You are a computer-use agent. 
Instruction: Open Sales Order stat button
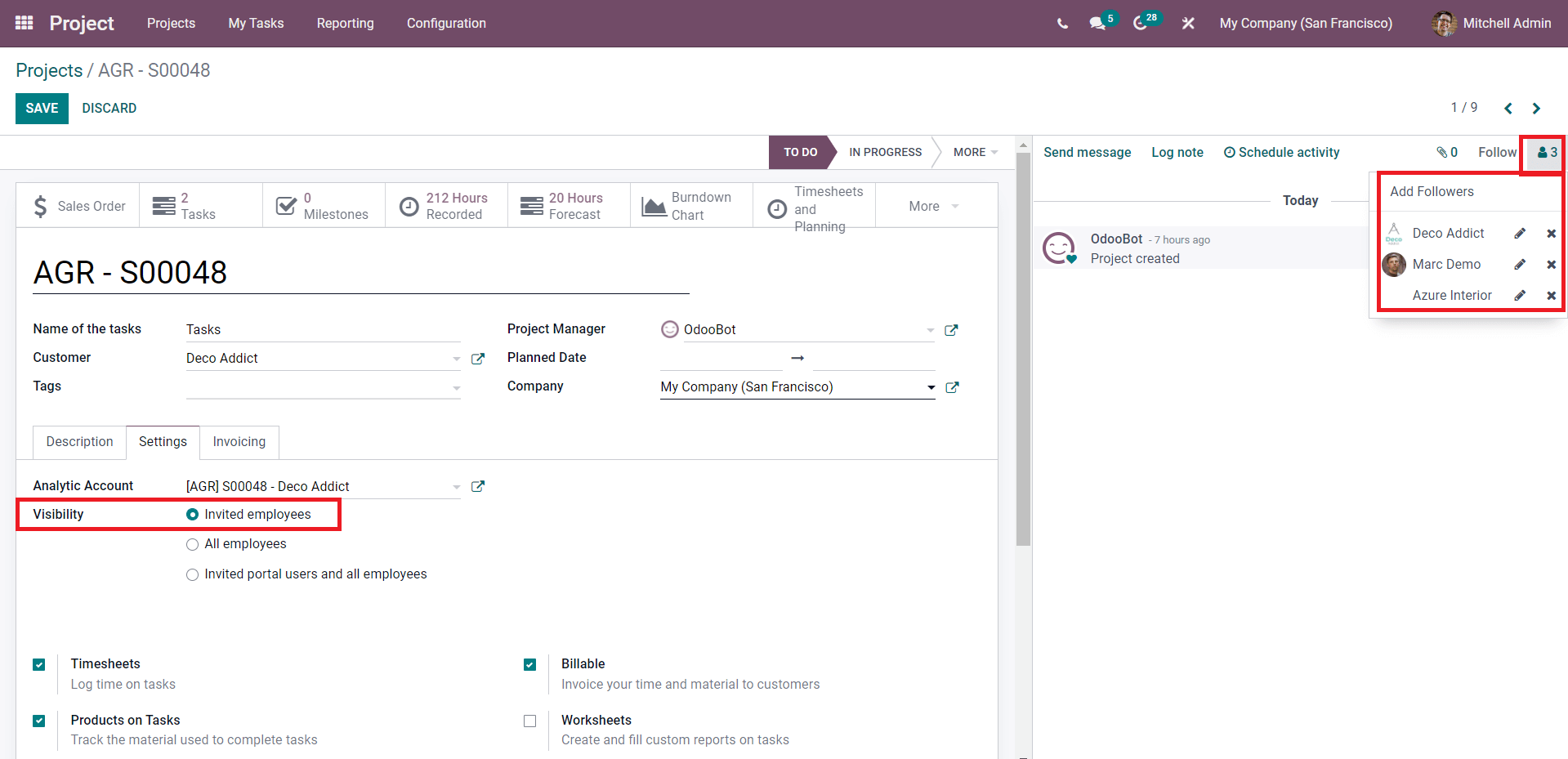click(x=78, y=206)
